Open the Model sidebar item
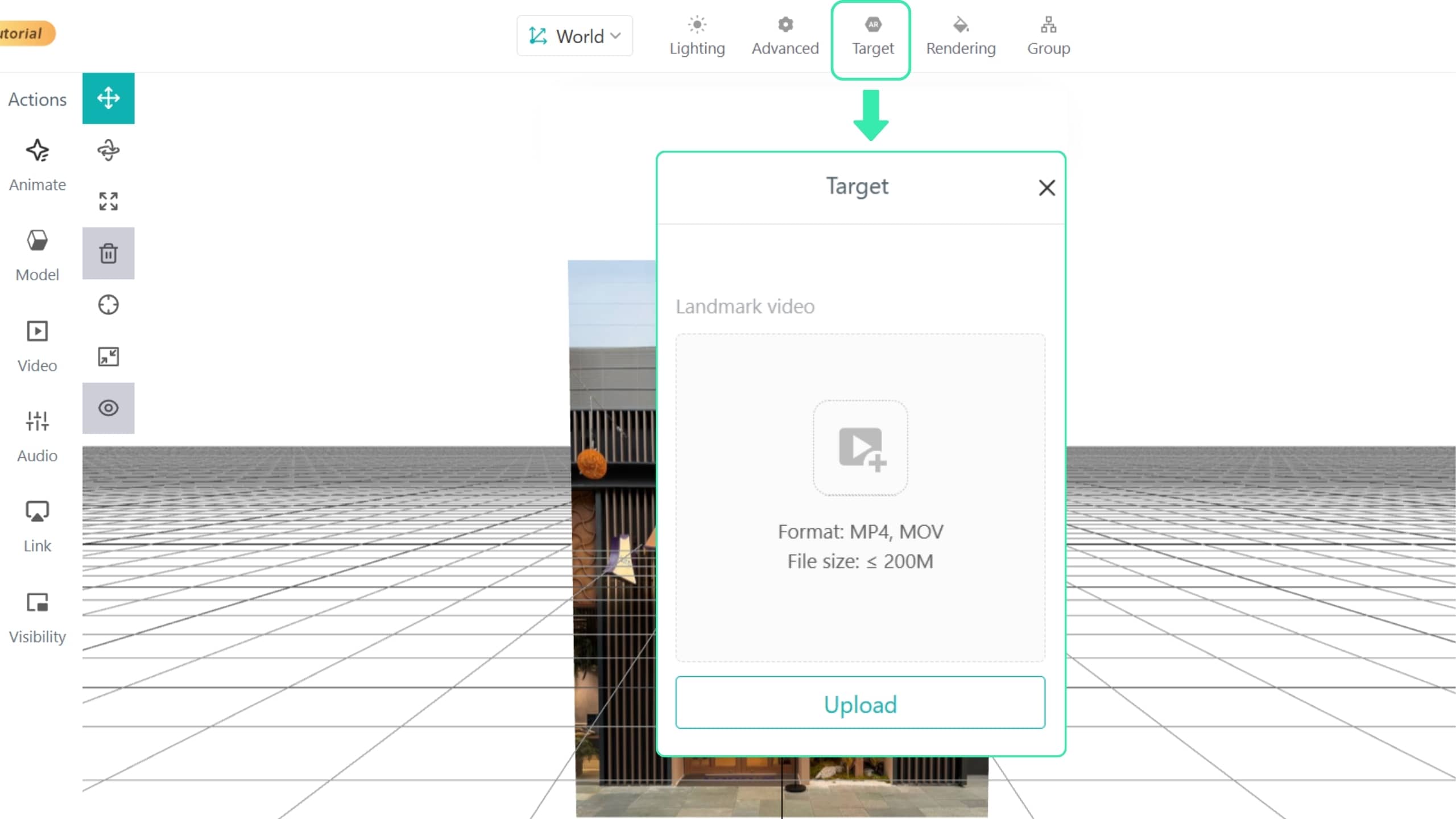 tap(38, 255)
